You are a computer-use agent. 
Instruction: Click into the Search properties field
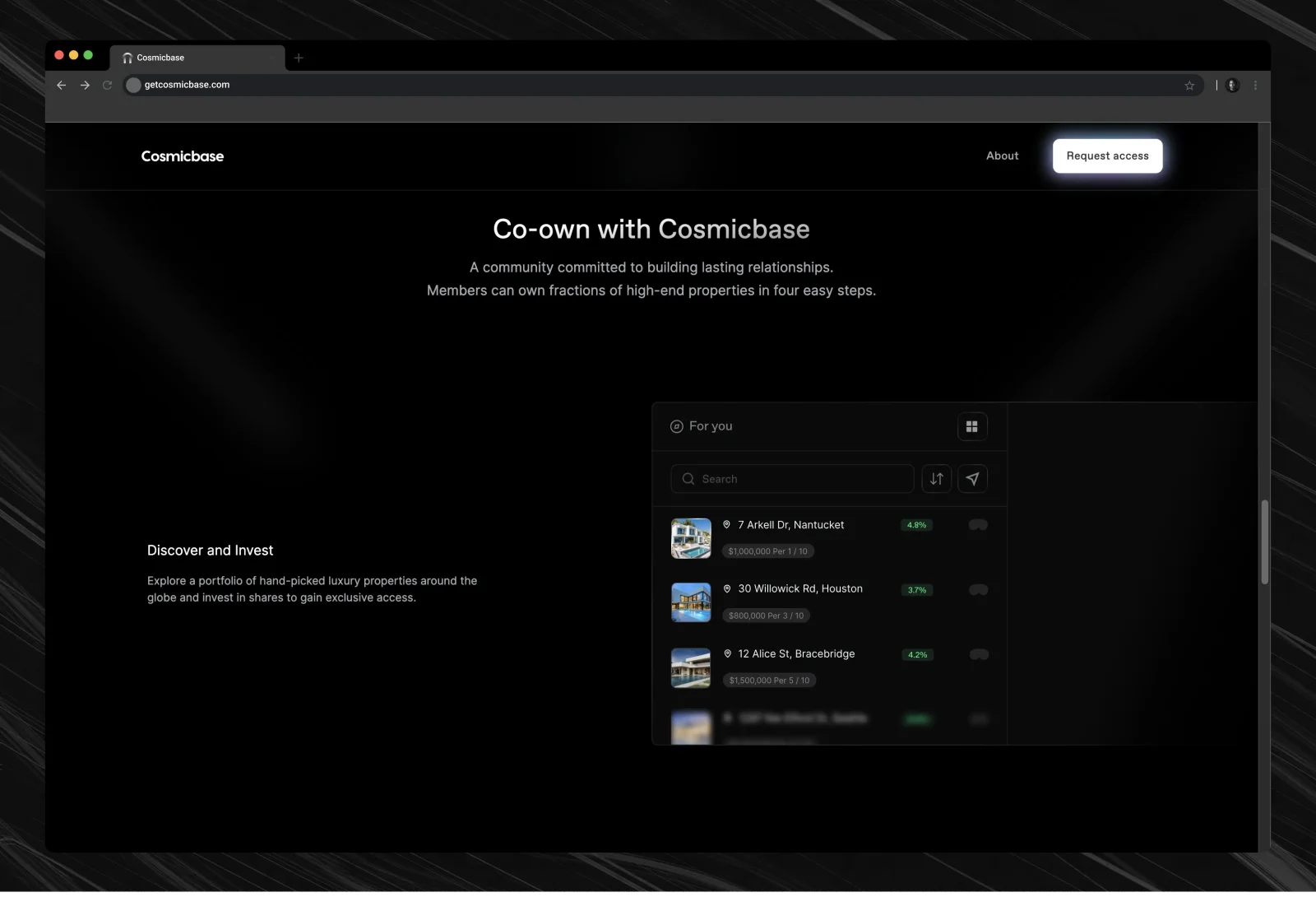click(792, 479)
